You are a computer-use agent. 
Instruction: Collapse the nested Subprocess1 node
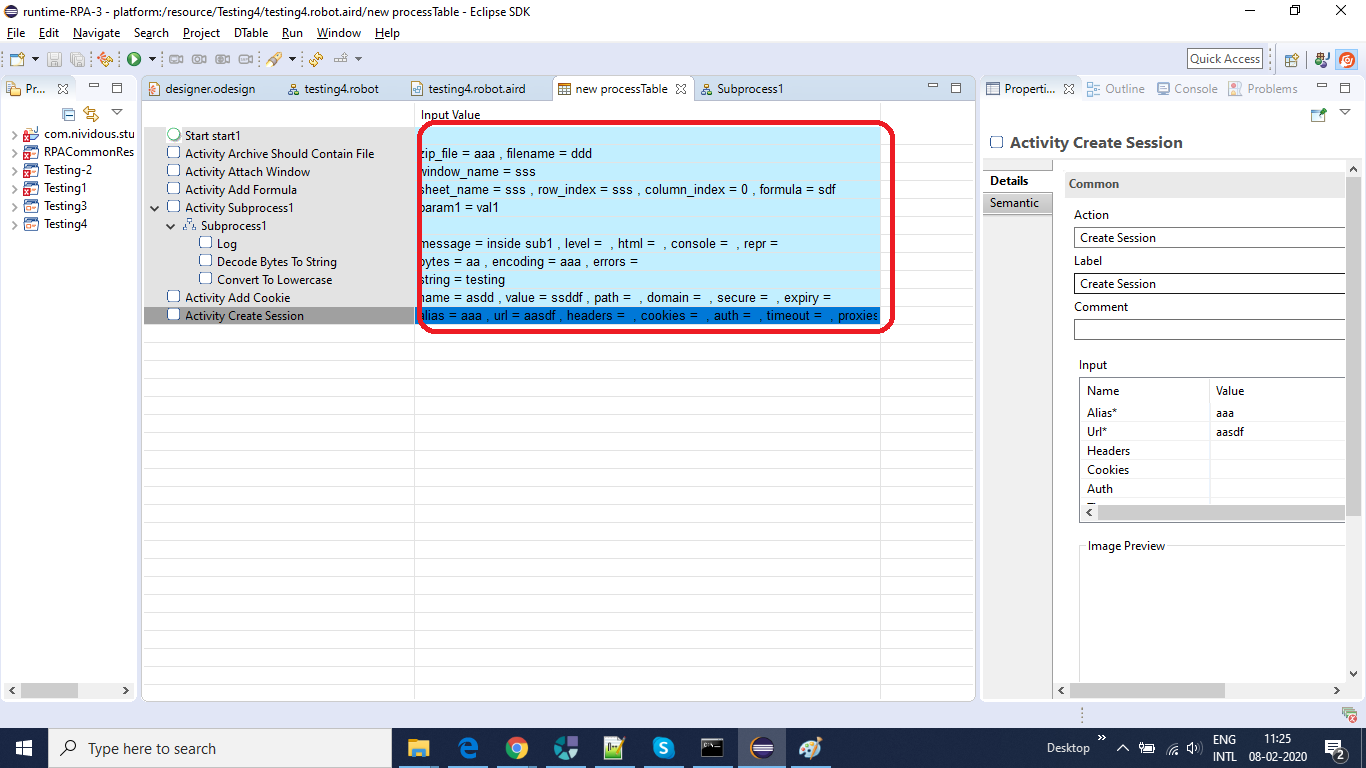pos(171,226)
